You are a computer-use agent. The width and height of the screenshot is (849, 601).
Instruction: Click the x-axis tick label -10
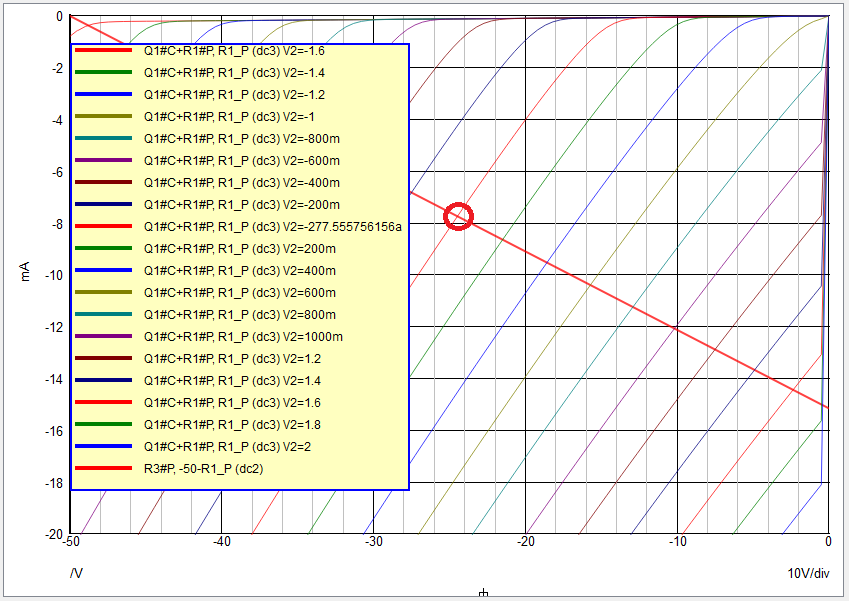(x=677, y=541)
